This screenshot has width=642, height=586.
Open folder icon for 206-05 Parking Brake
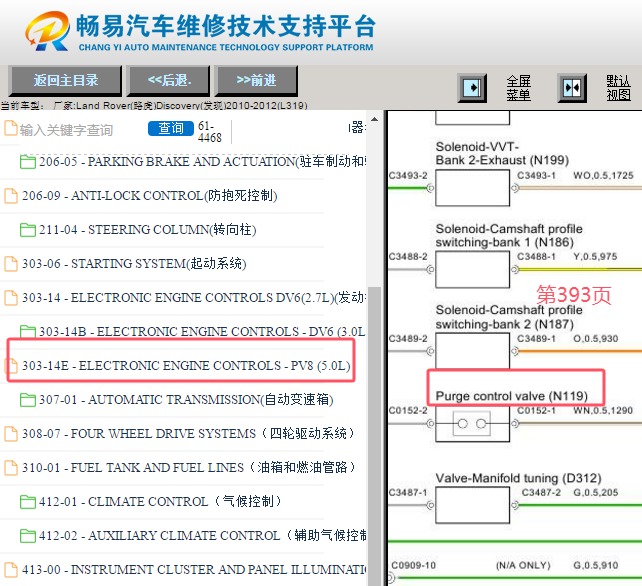point(27,162)
